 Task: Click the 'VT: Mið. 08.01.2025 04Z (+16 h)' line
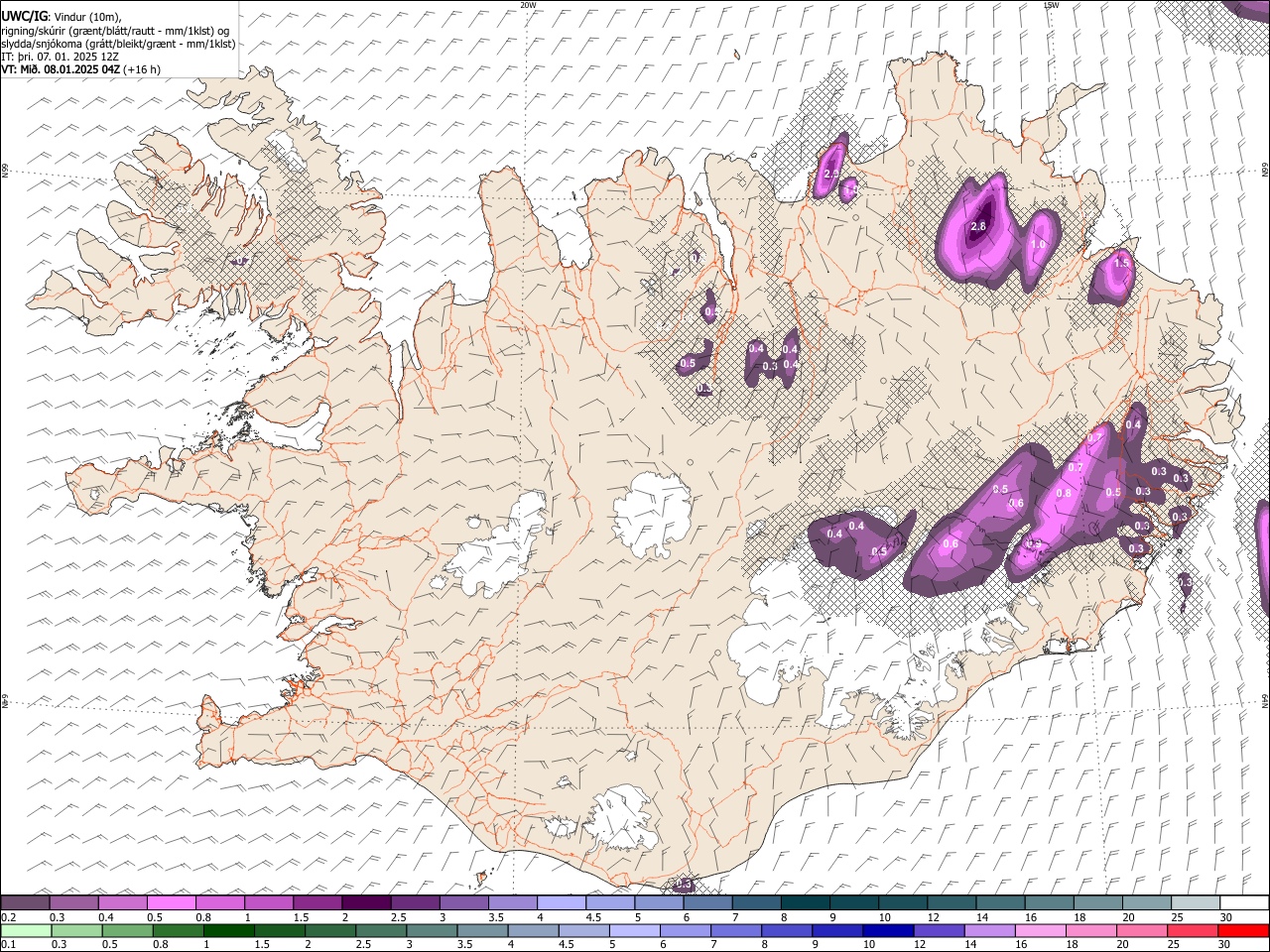[x=81, y=69]
